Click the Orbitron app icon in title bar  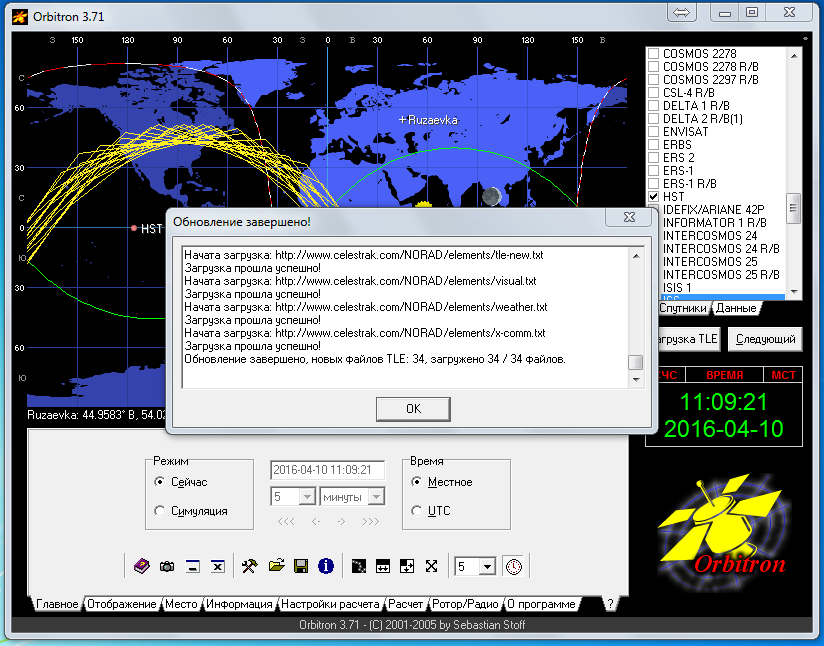20,17
